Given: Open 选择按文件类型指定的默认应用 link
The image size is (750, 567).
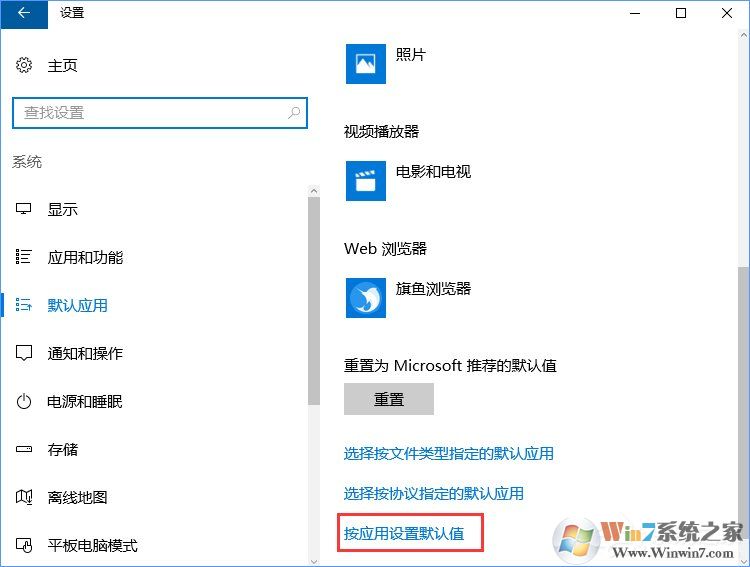Looking at the screenshot, I should 449,454.
